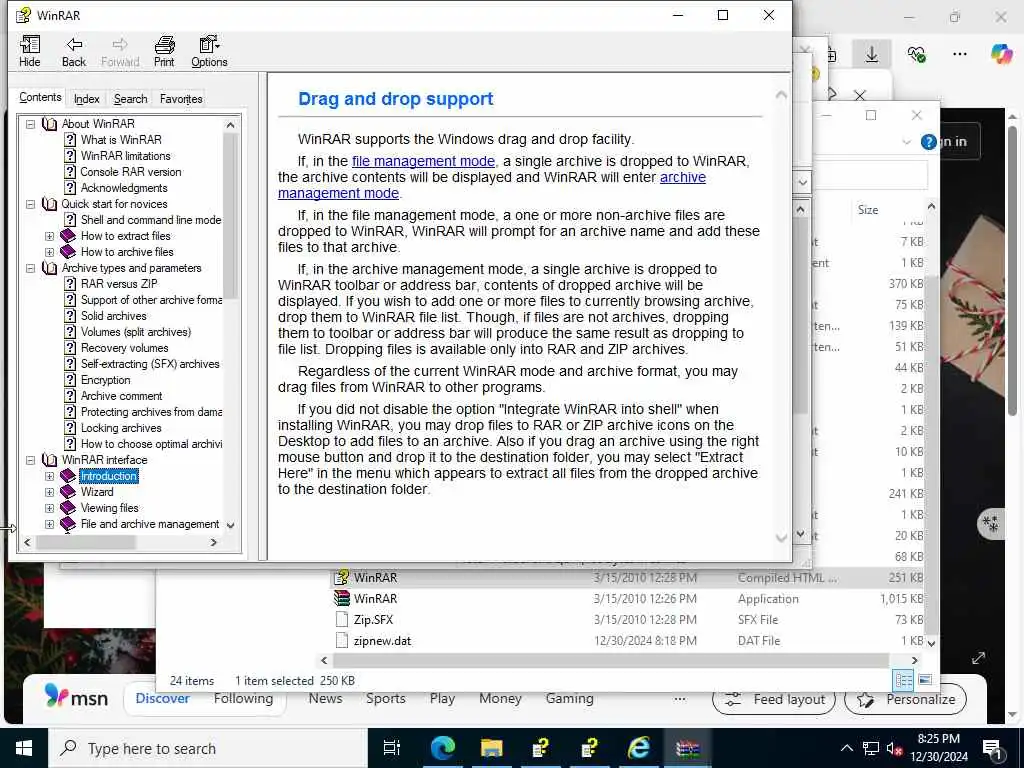Viewport: 1024px width, 768px height.
Task: Open the Options toolbar menu
Action: (209, 52)
